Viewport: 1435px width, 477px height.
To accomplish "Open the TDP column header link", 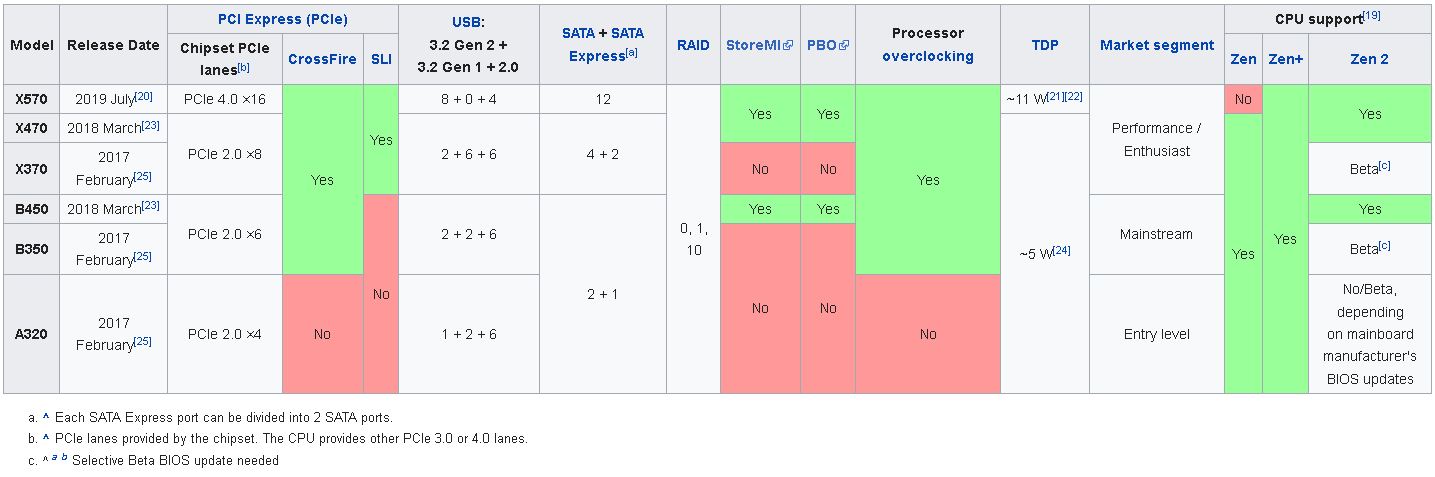I will (1045, 45).
